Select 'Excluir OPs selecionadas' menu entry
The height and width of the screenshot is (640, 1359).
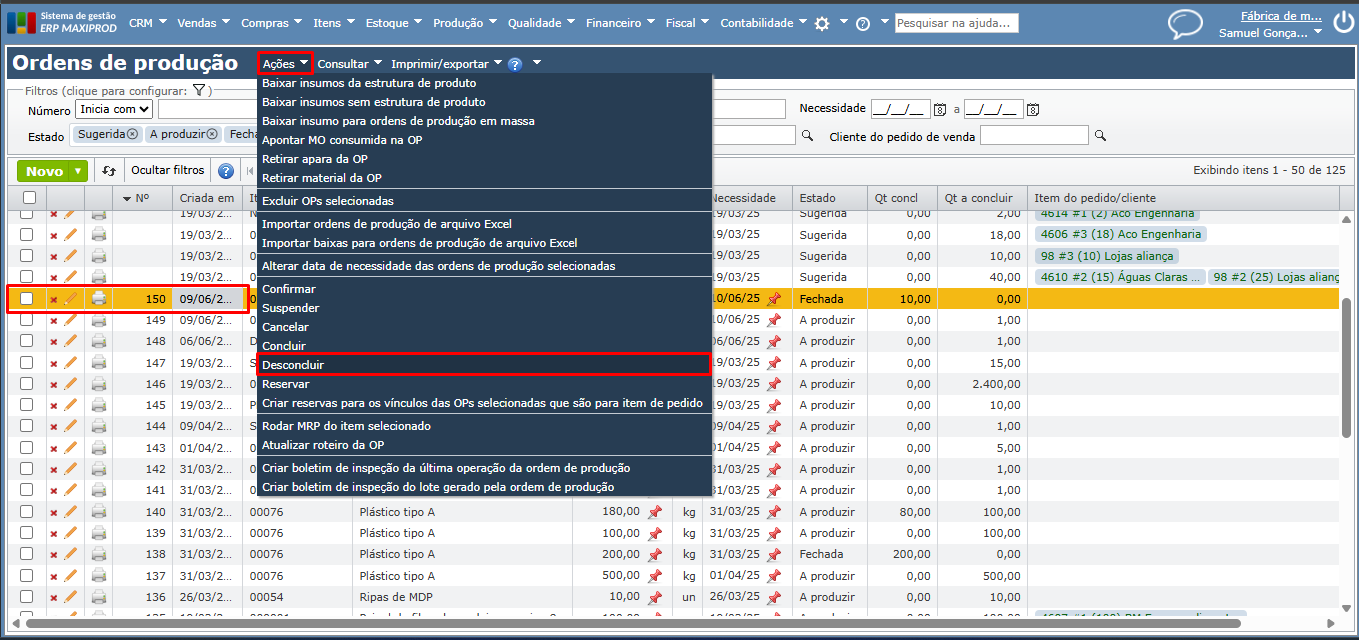pos(327,201)
